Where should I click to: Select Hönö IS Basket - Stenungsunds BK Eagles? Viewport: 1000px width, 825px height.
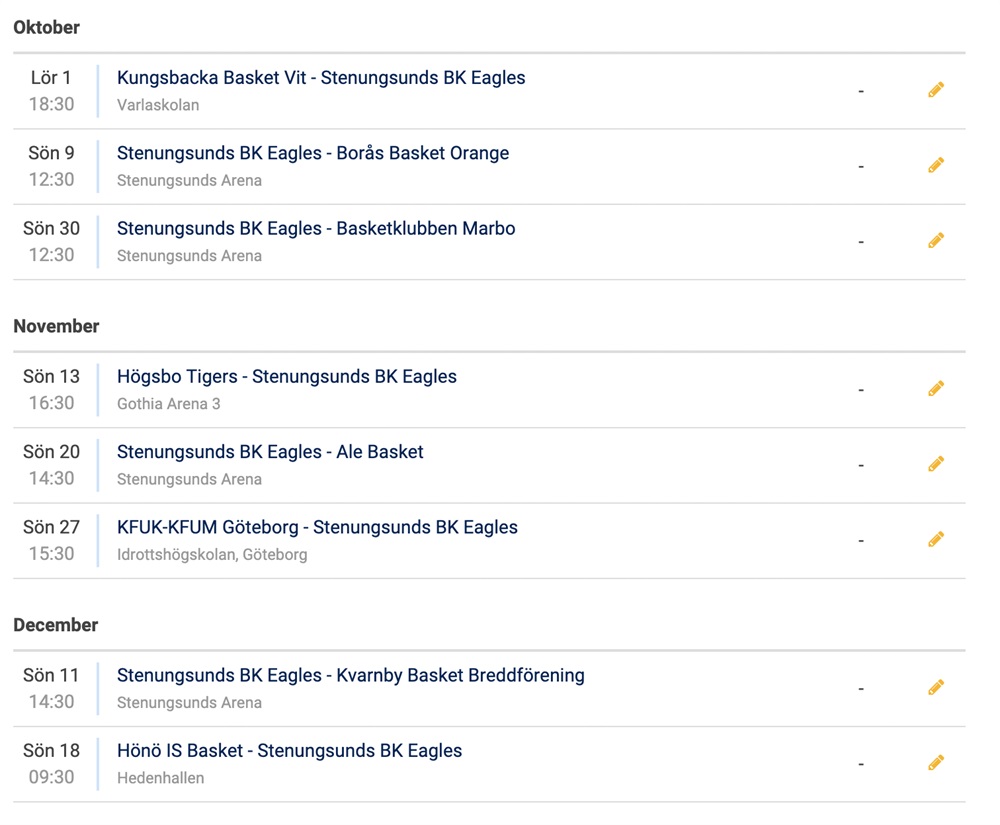click(x=289, y=750)
